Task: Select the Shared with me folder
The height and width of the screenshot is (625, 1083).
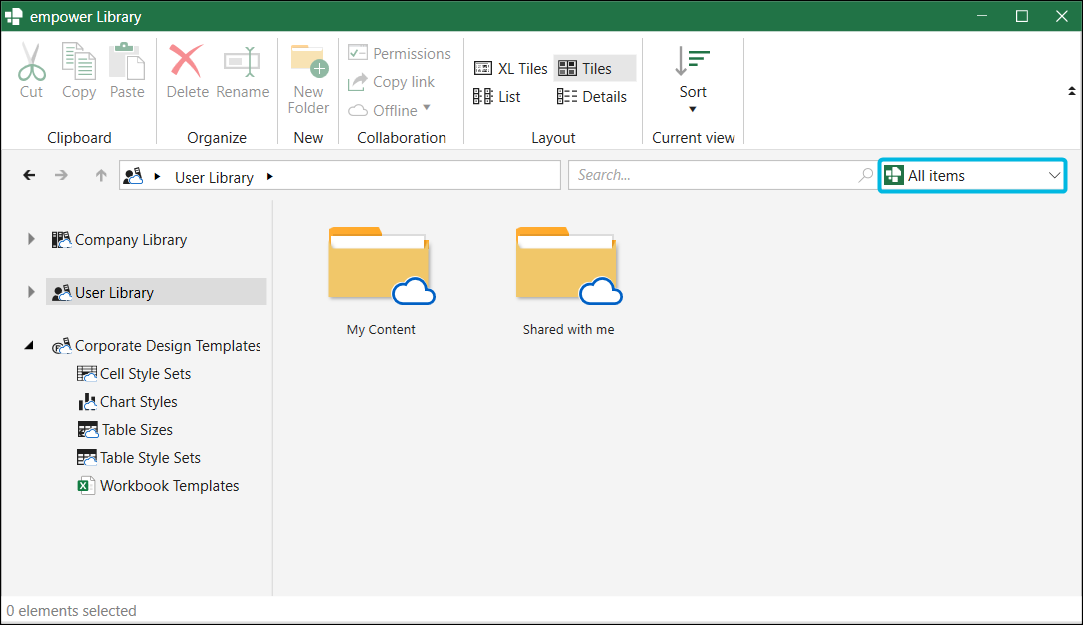Action: click(x=568, y=282)
